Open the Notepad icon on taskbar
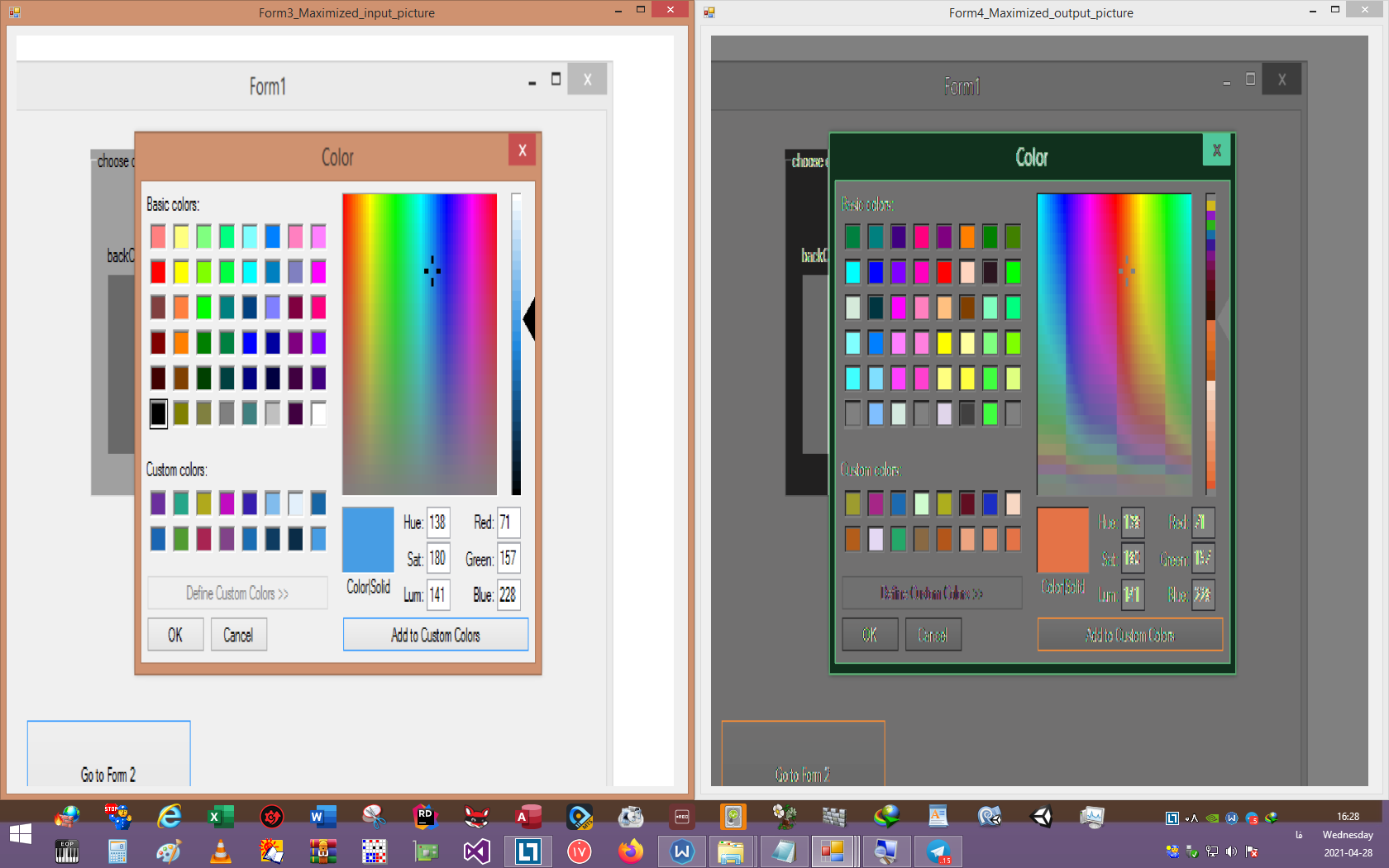 (x=783, y=851)
